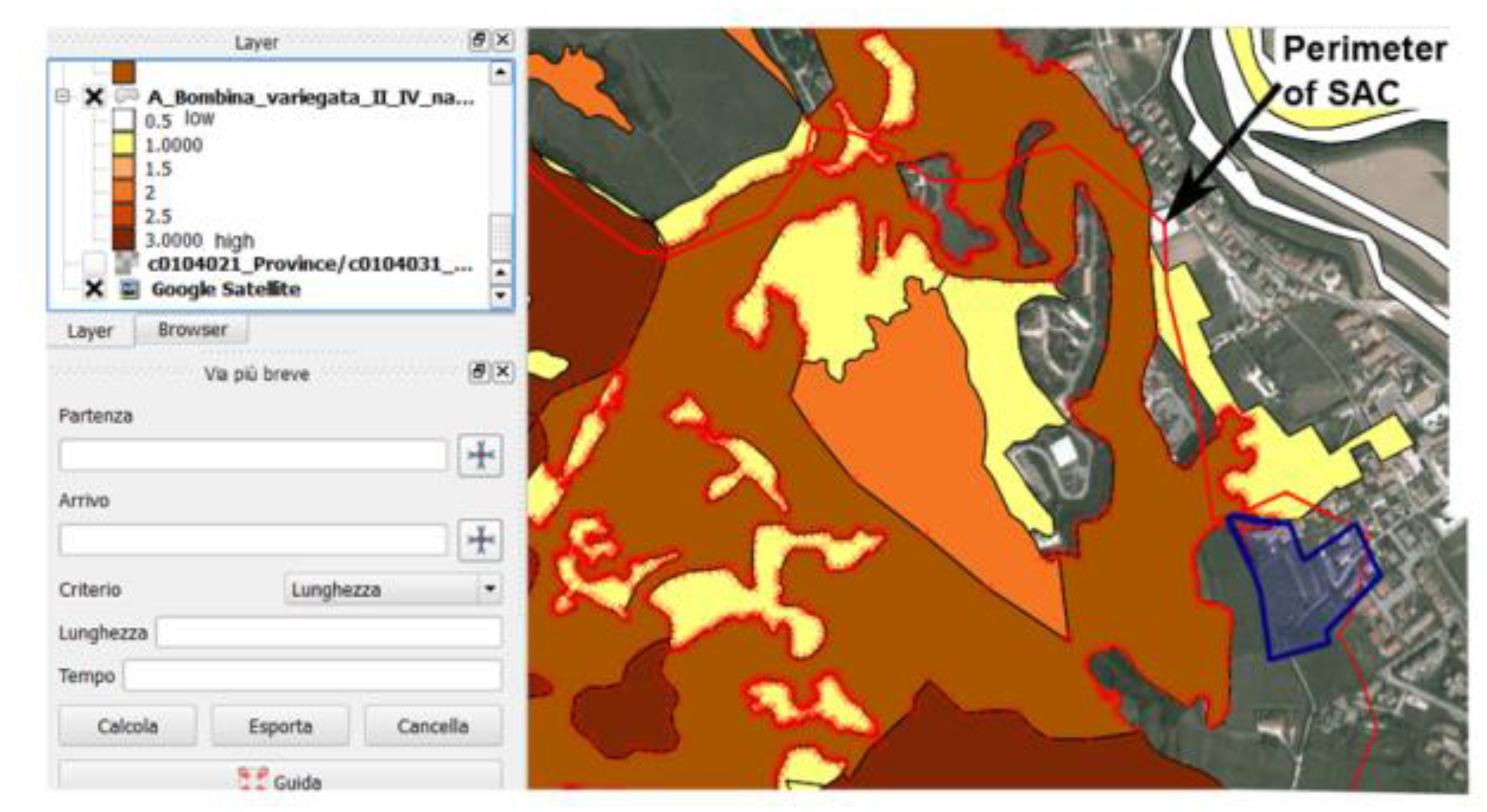Select the Layer tab
The height and width of the screenshot is (812, 1487).
89,331
